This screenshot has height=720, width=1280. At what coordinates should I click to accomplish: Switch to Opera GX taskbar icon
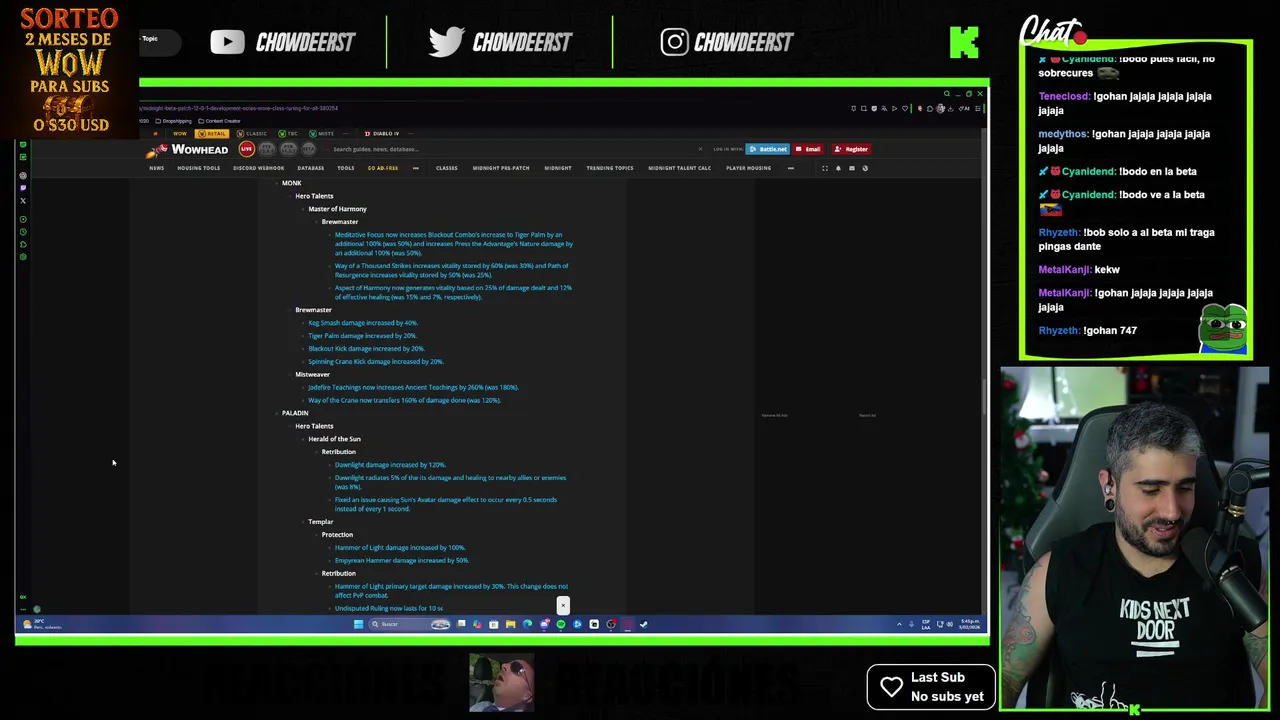coord(627,624)
